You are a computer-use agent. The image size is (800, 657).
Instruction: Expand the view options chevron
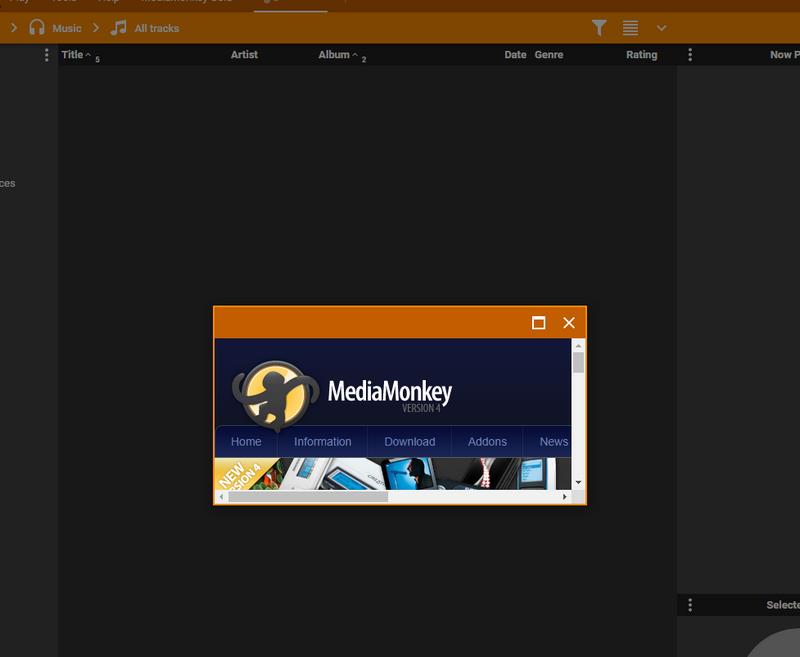tap(661, 28)
